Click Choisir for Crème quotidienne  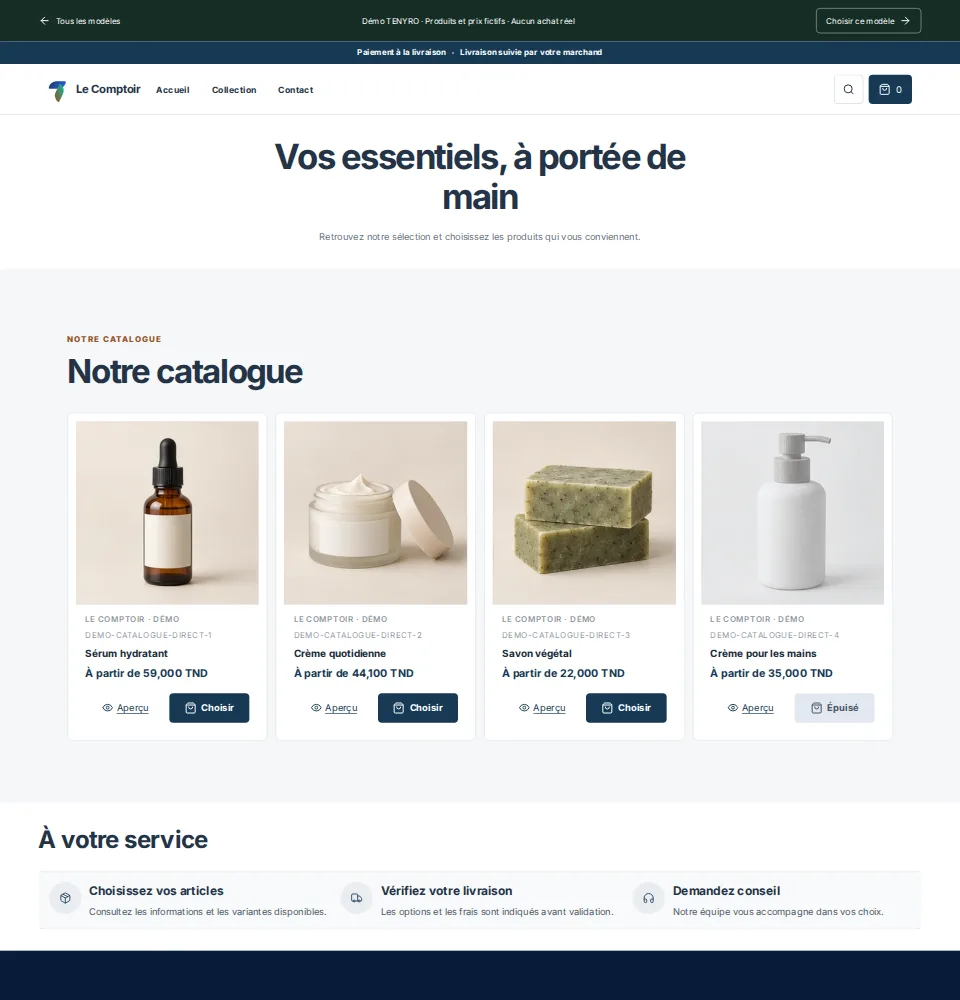[x=418, y=708]
